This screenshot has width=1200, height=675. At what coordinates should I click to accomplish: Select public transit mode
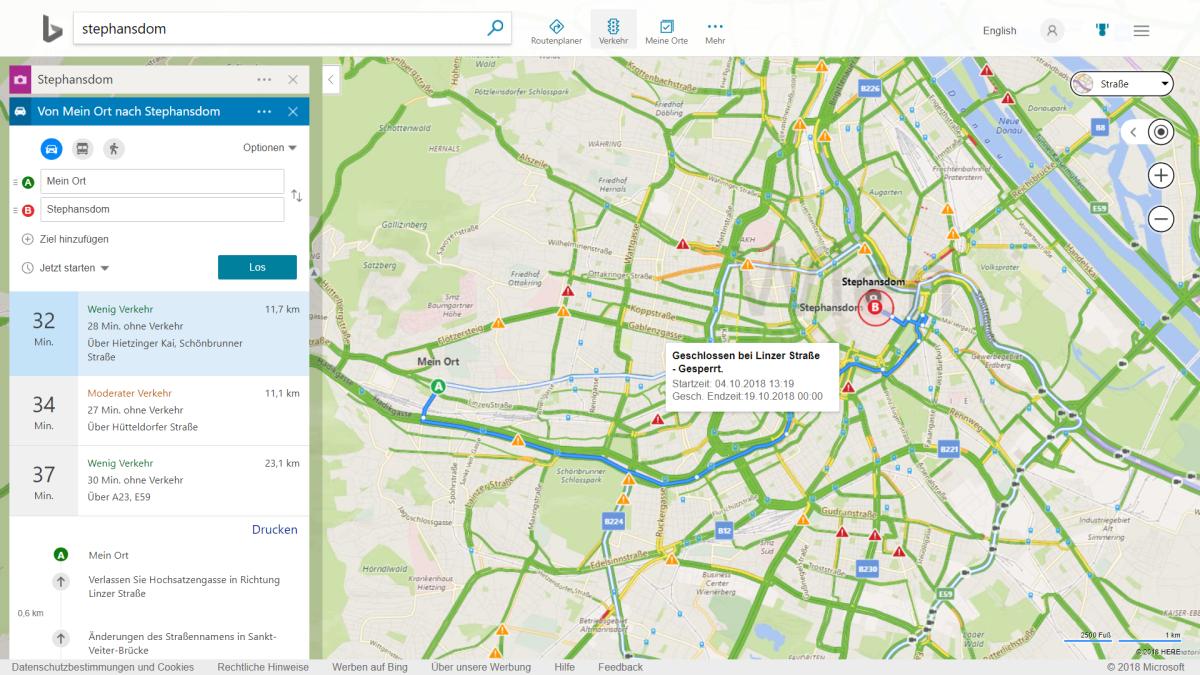coord(83,148)
